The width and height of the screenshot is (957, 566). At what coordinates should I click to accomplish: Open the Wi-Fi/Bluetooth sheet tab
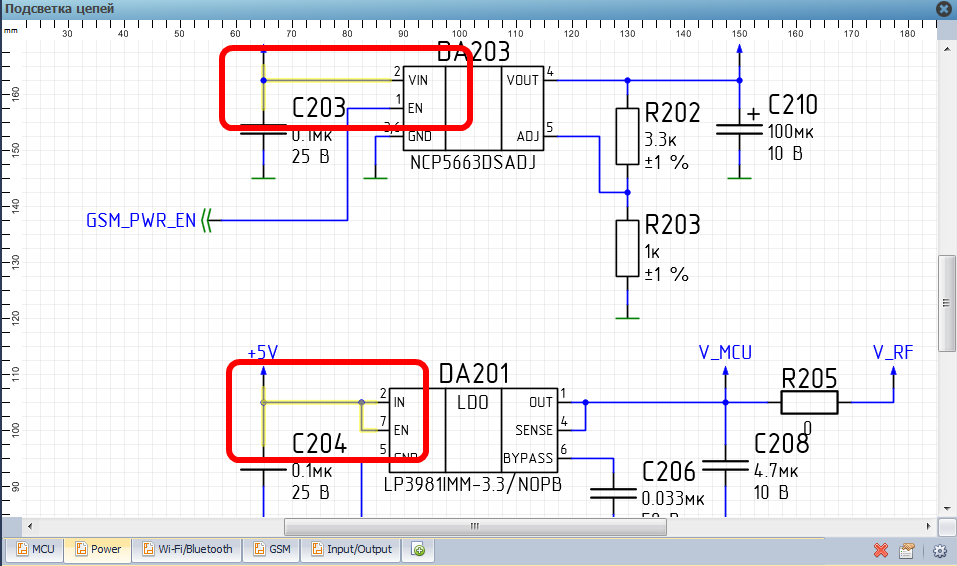tap(187, 549)
